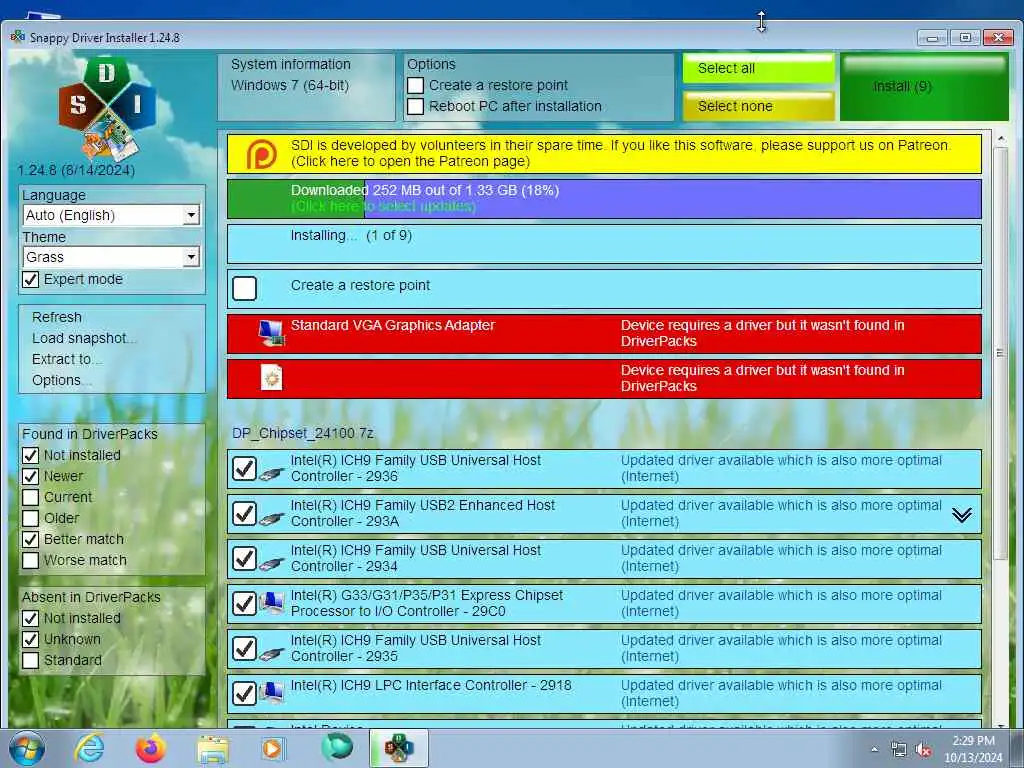Show hidden tray icons arrow
This screenshot has height=768, width=1024.
(874, 750)
